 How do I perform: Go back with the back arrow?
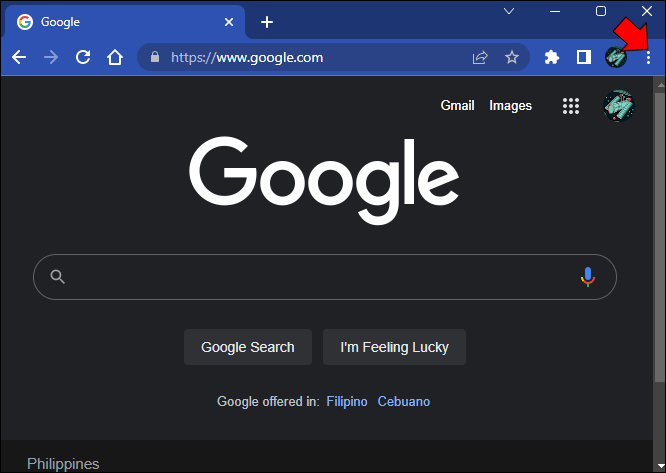click(19, 57)
